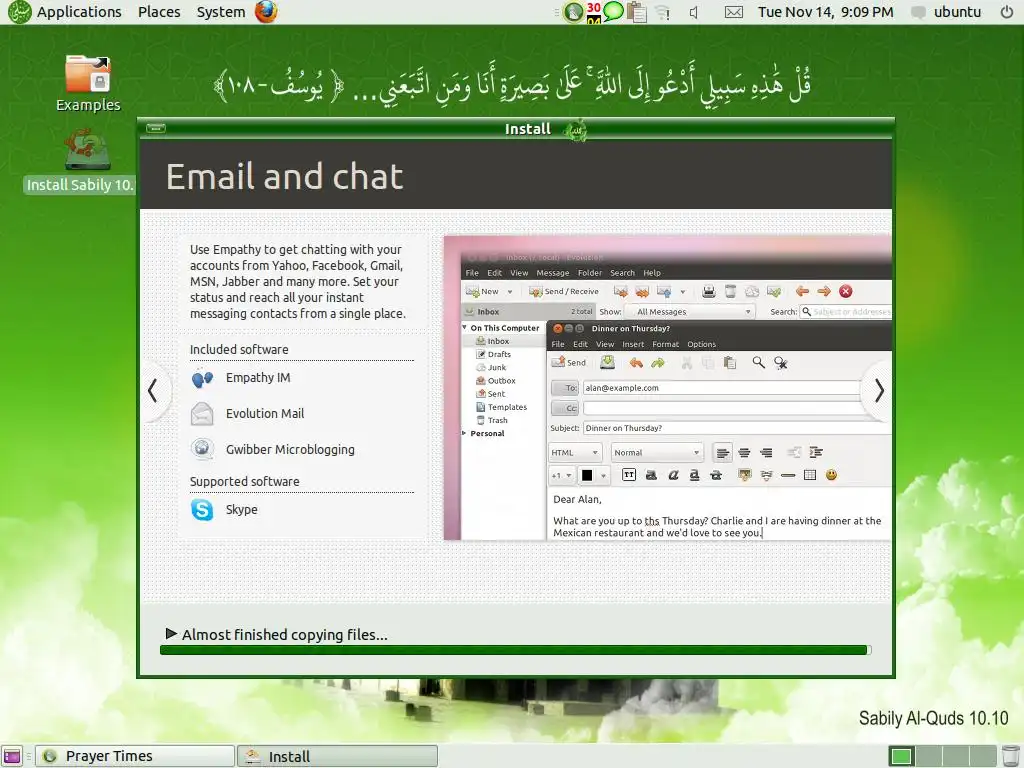Screen dimensions: 1024x768
Task: Click the red 30 date tray indicator
Action: (x=593, y=12)
